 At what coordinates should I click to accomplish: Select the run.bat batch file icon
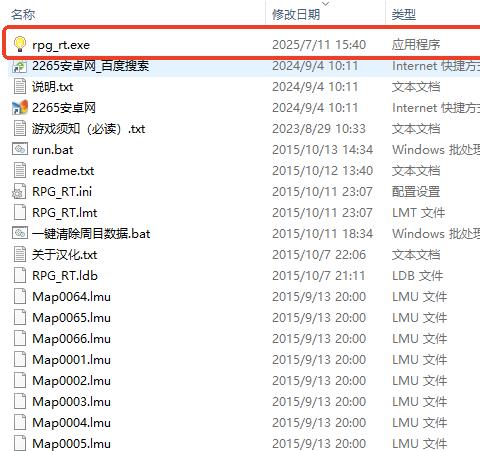(20, 149)
